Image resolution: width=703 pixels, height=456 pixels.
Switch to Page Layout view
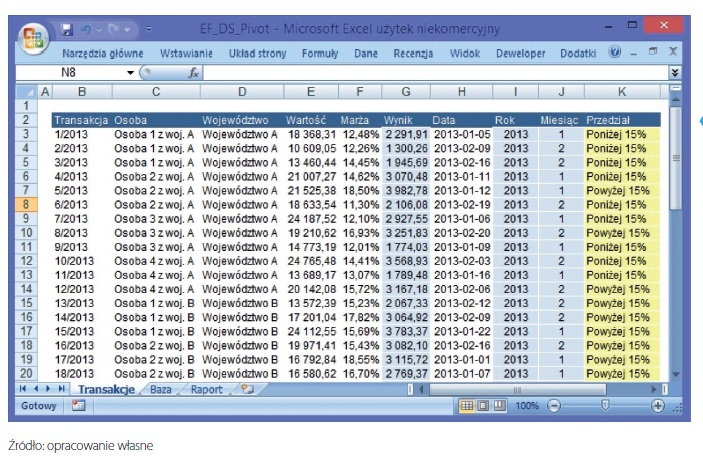482,406
